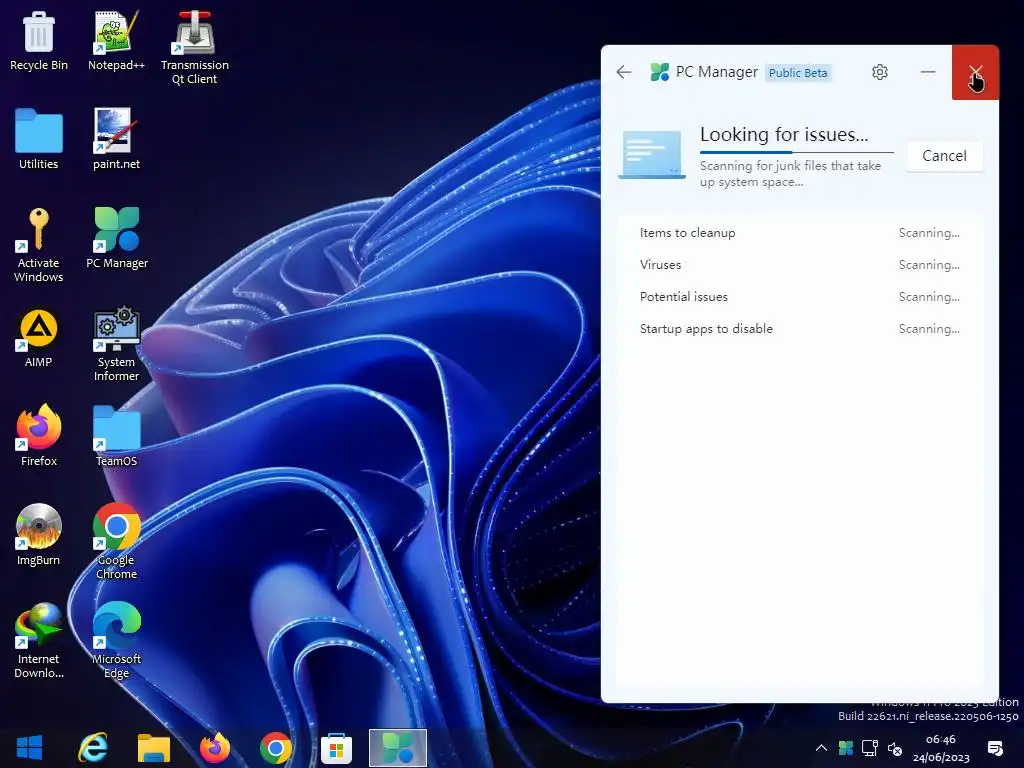Select the 'Viruses' scan row
Viewport: 1024px width, 768px height.
pyautogui.click(x=799, y=264)
